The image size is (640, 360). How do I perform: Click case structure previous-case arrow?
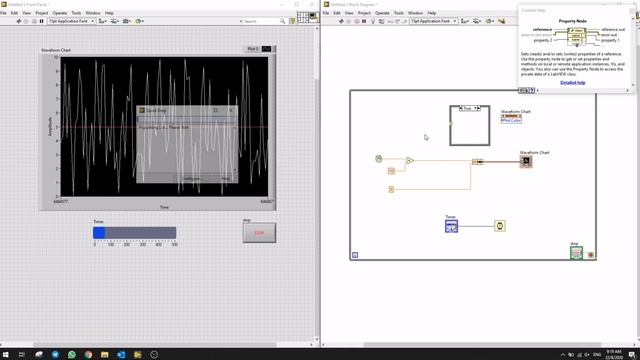[x=461, y=109]
